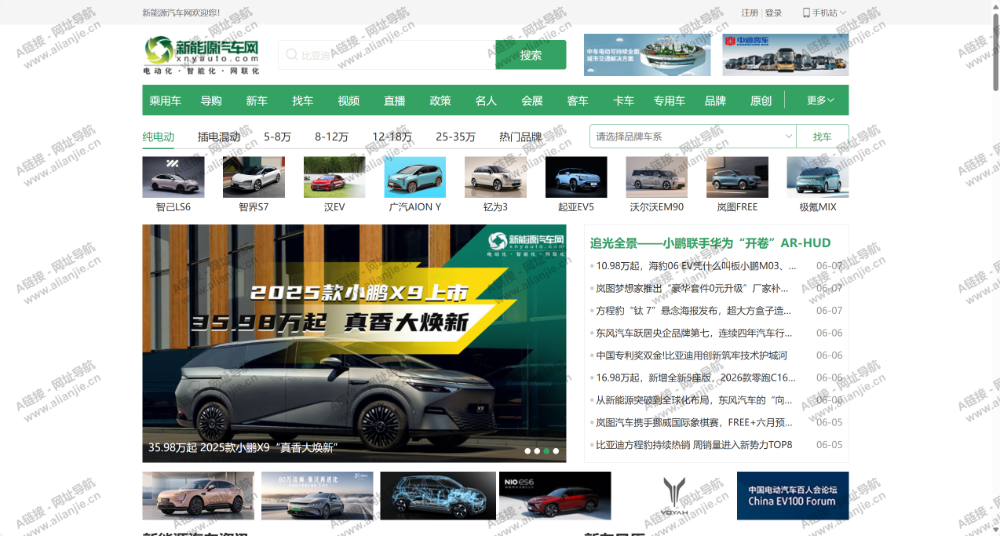Select the 热门品牌 tab

520,137
